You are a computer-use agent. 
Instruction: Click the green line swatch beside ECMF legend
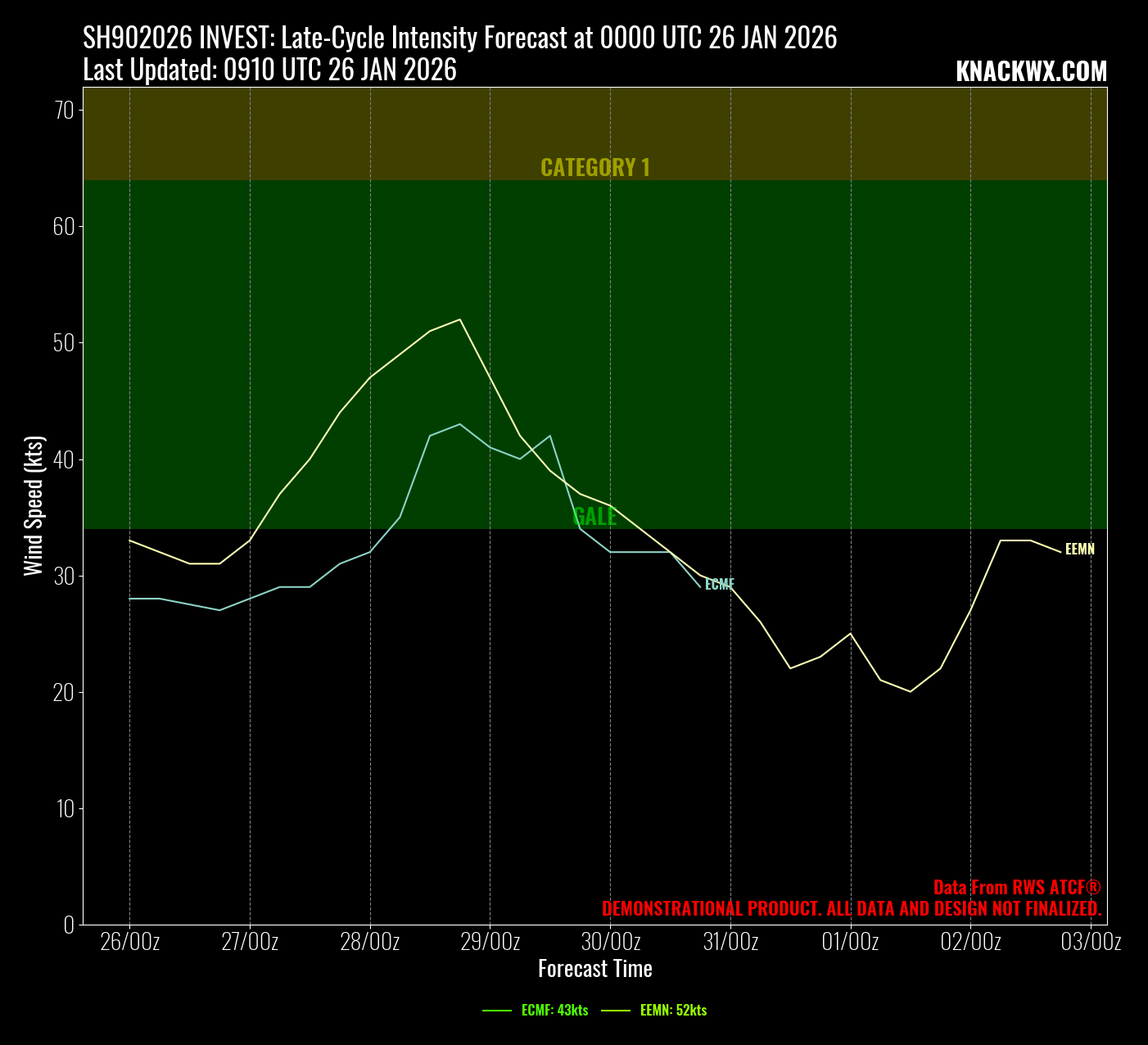tap(497, 1011)
